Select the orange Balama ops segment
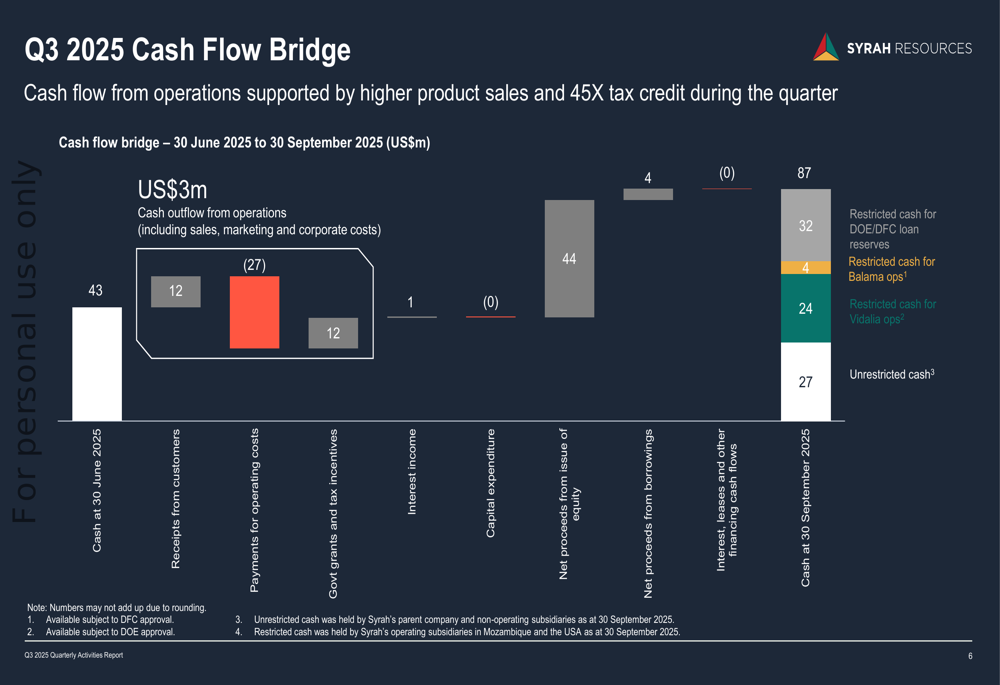The height and width of the screenshot is (685, 1000). pos(805,268)
